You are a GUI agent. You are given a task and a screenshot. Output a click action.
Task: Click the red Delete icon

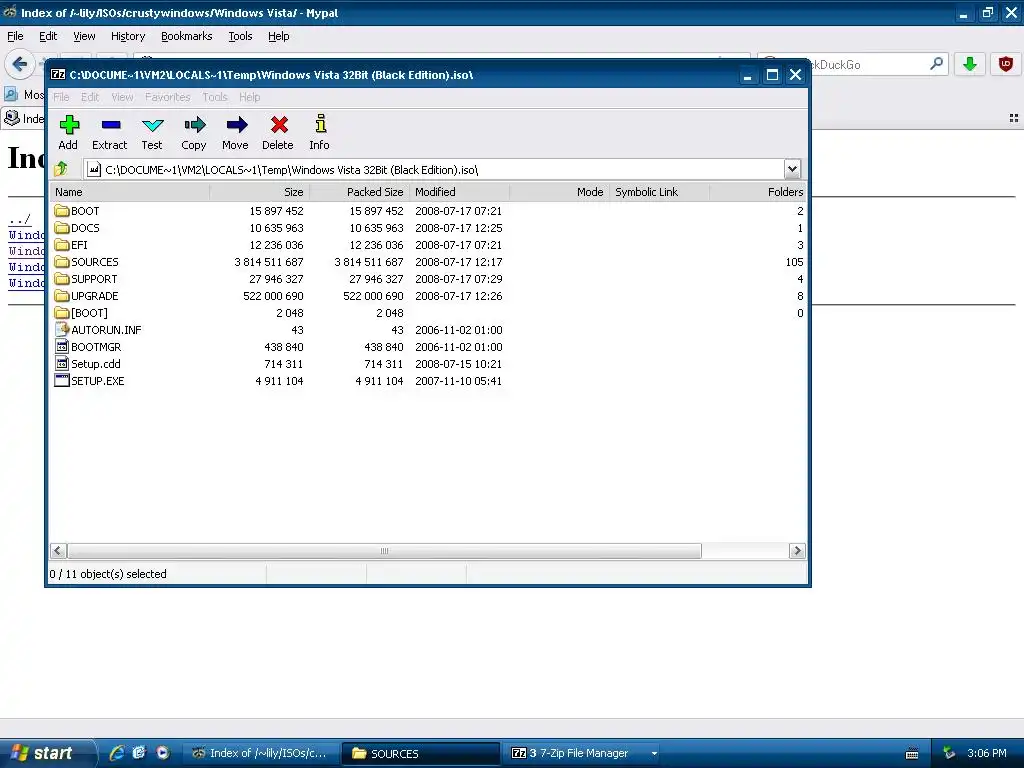point(279,124)
